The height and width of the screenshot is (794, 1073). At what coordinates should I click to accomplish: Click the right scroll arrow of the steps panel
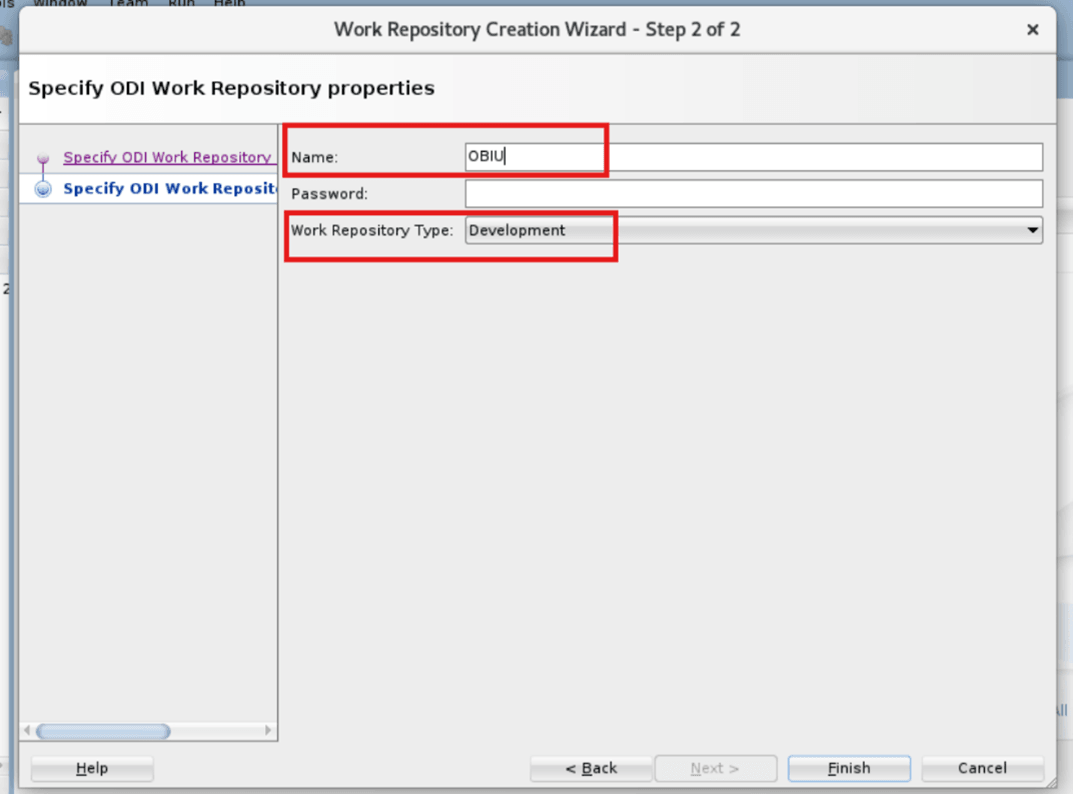[x=268, y=732]
